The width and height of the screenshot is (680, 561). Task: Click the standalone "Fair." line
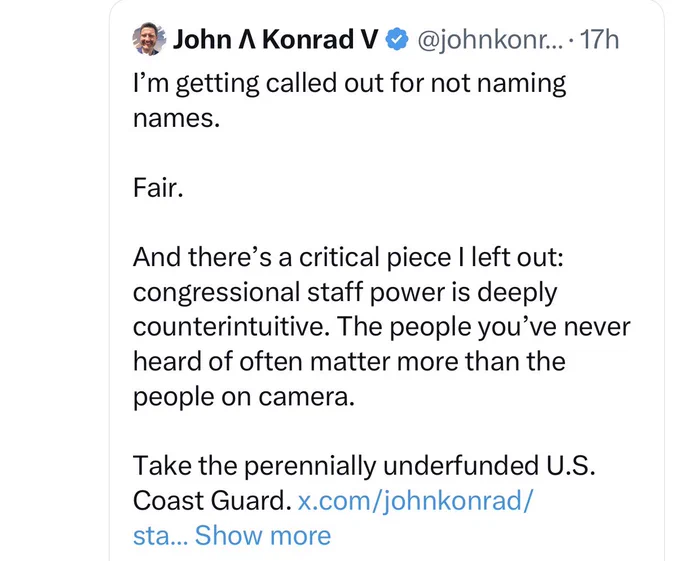158,188
